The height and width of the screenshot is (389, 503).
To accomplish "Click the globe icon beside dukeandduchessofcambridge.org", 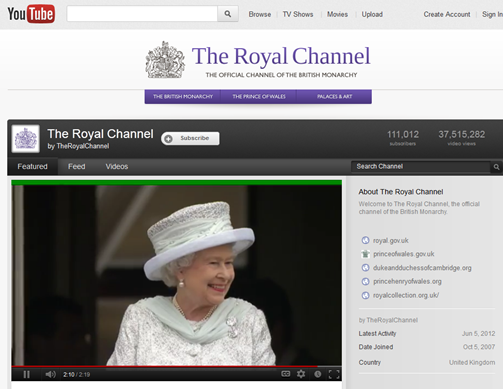I will [365, 268].
